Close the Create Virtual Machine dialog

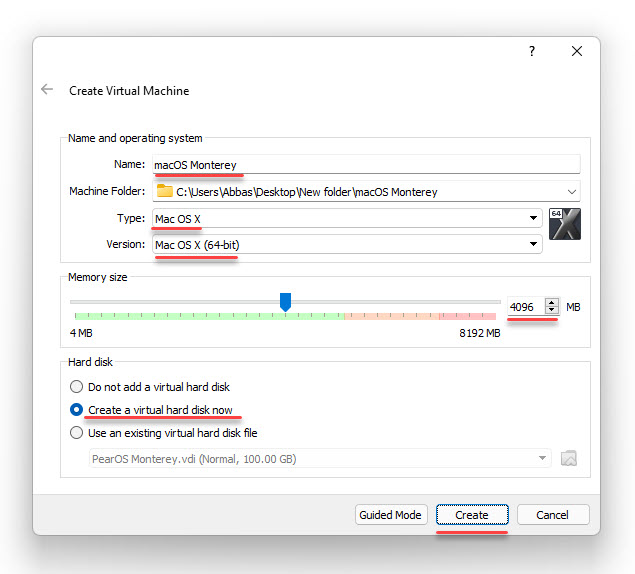tap(577, 51)
